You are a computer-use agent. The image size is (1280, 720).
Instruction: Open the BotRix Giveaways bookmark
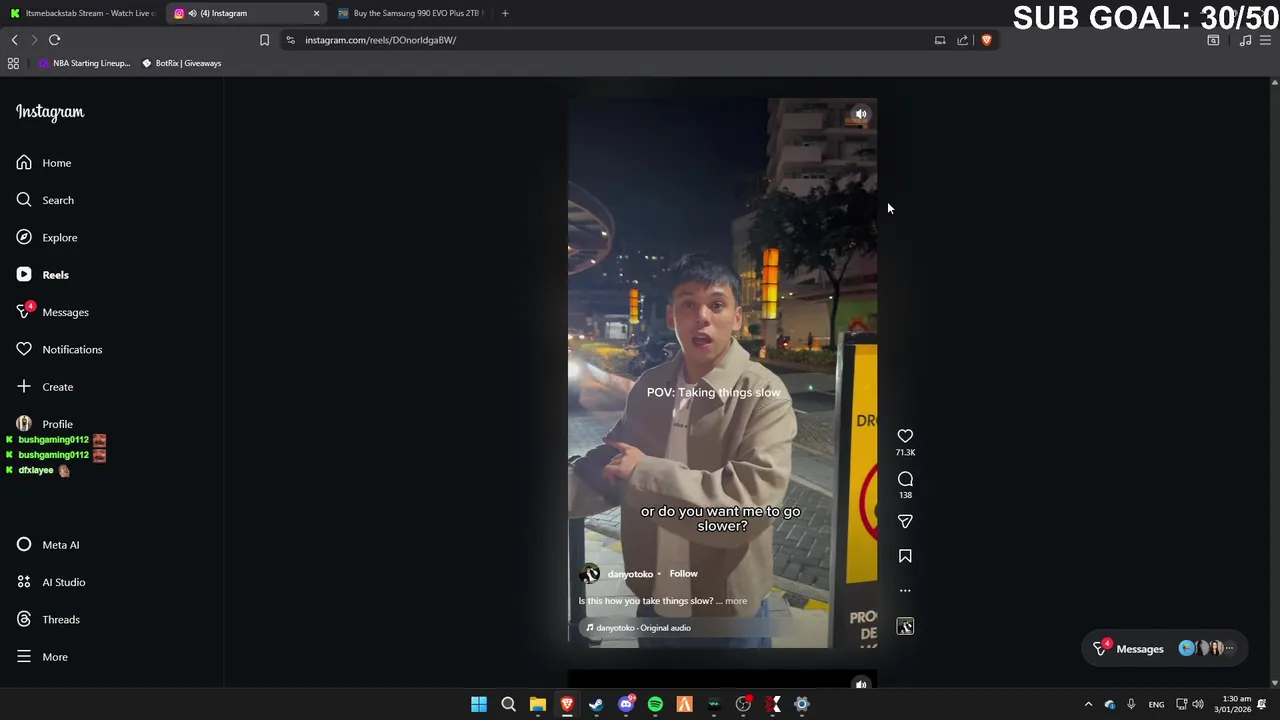point(181,63)
